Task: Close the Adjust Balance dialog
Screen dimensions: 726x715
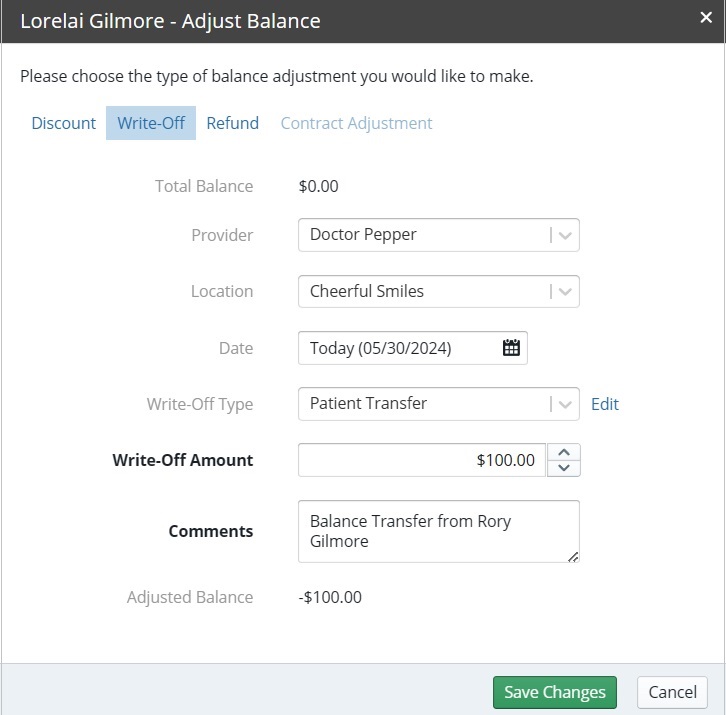Action: pos(706,18)
